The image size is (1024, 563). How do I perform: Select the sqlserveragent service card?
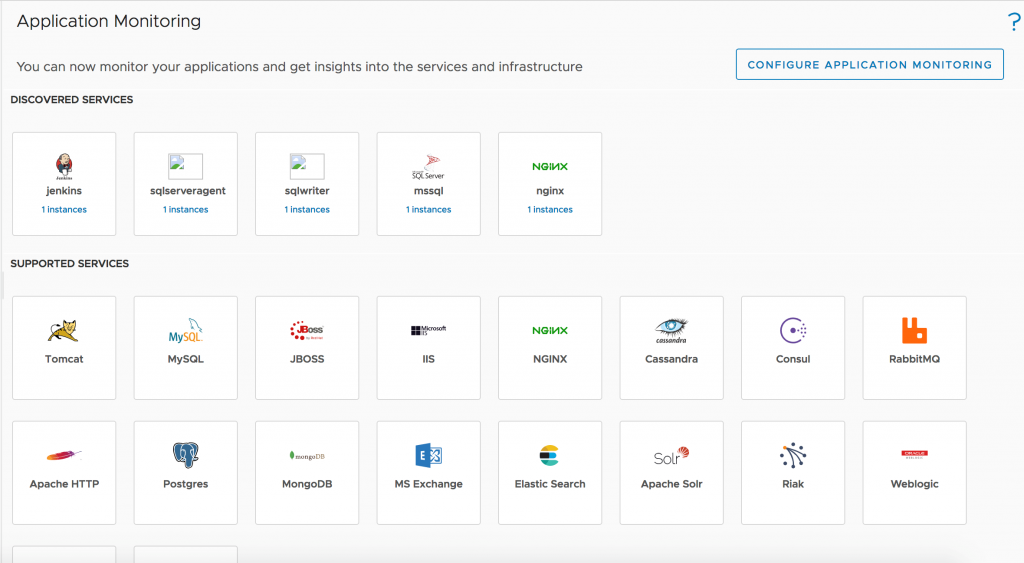pos(186,184)
